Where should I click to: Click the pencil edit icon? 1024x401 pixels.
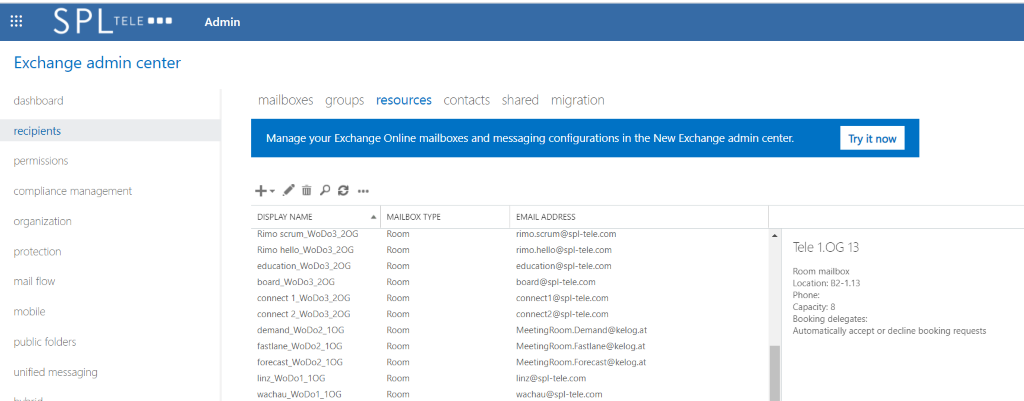(x=289, y=191)
